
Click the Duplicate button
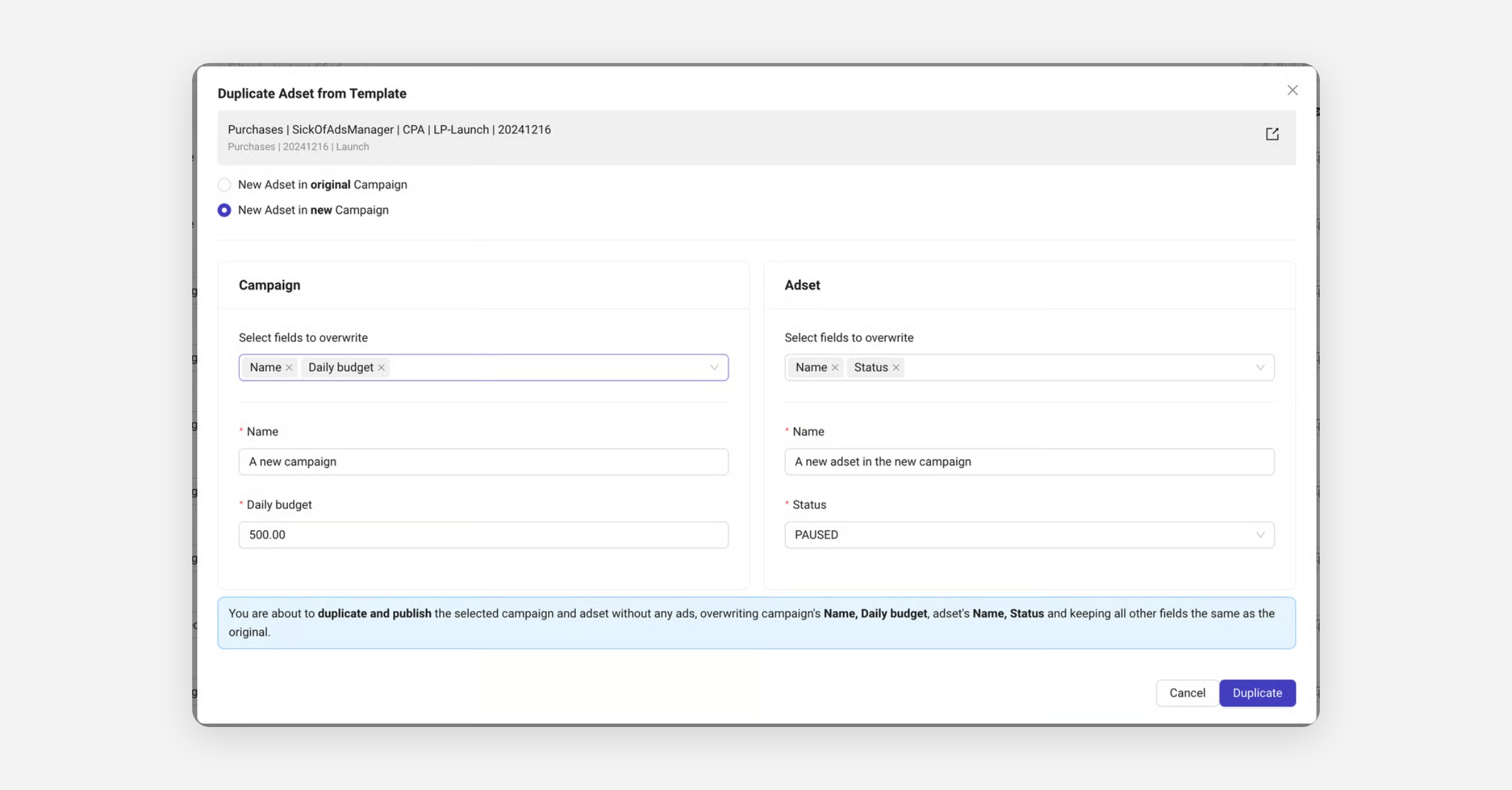pyautogui.click(x=1257, y=692)
